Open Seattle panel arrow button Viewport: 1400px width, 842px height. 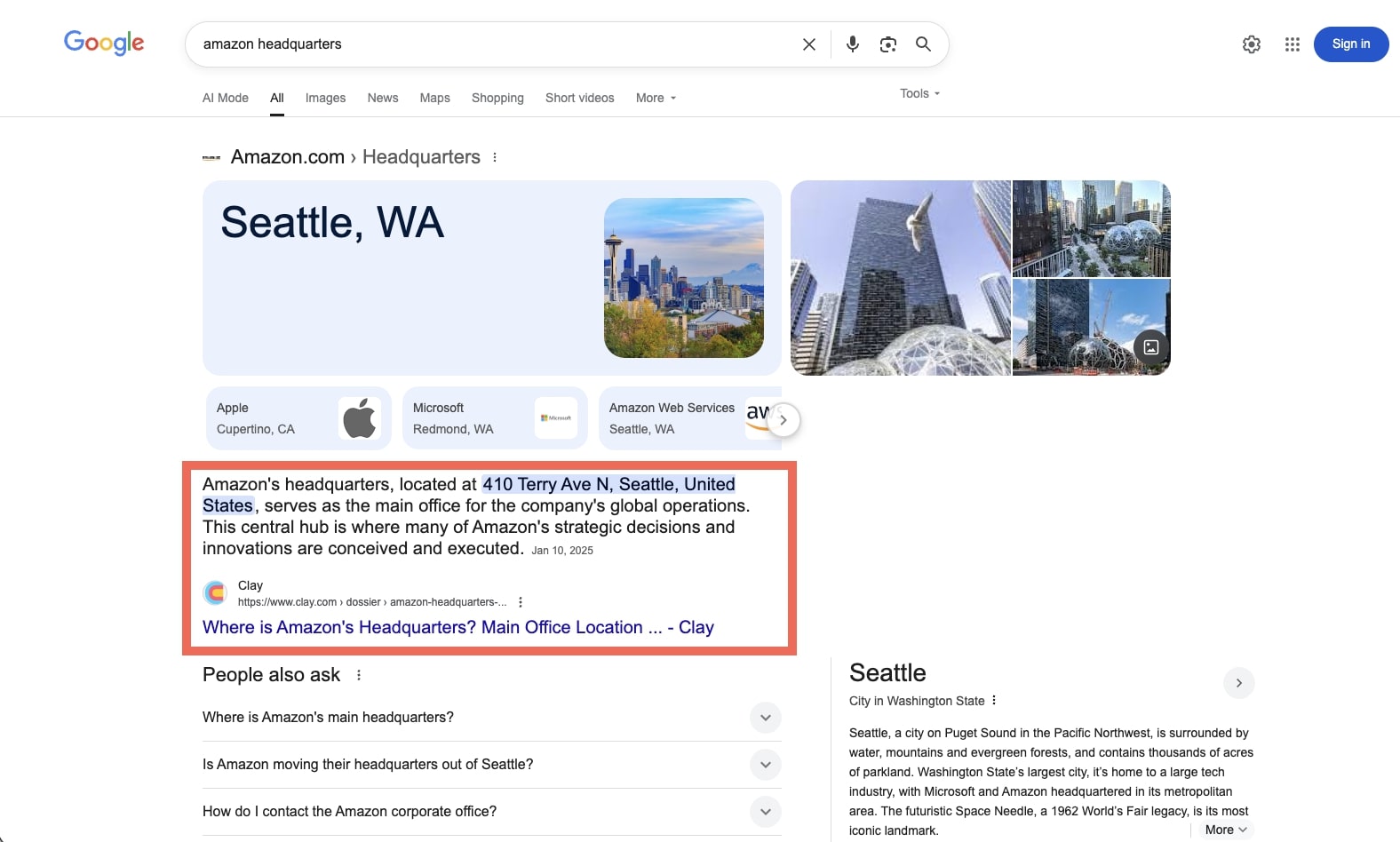click(x=1239, y=683)
